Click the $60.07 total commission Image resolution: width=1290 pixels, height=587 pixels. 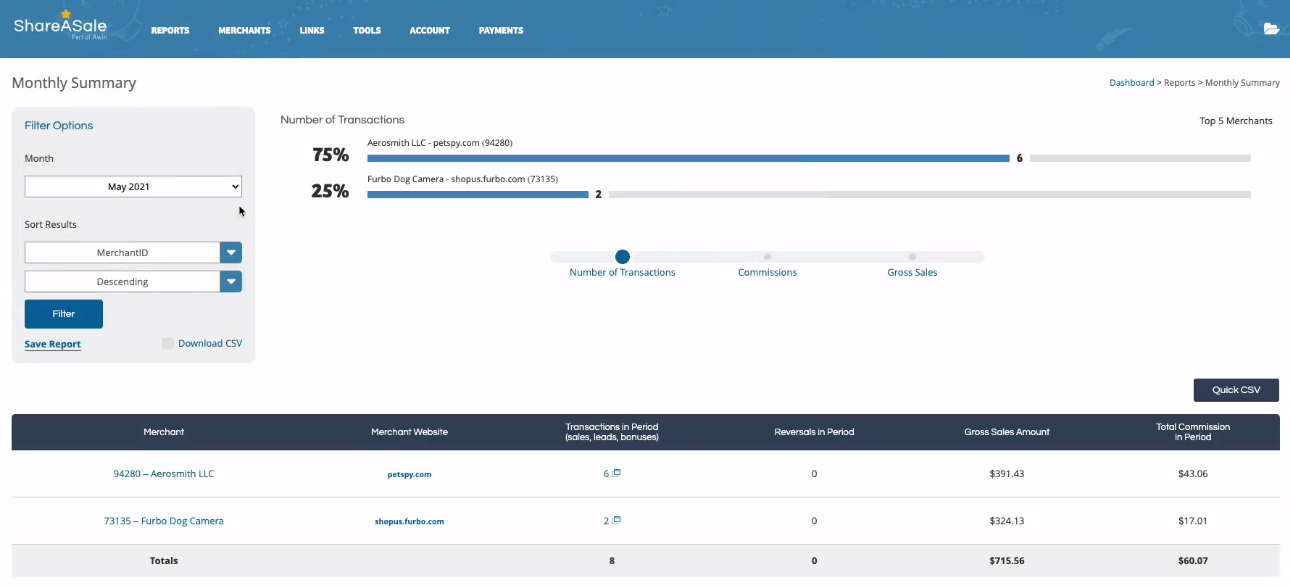[x=1193, y=561]
